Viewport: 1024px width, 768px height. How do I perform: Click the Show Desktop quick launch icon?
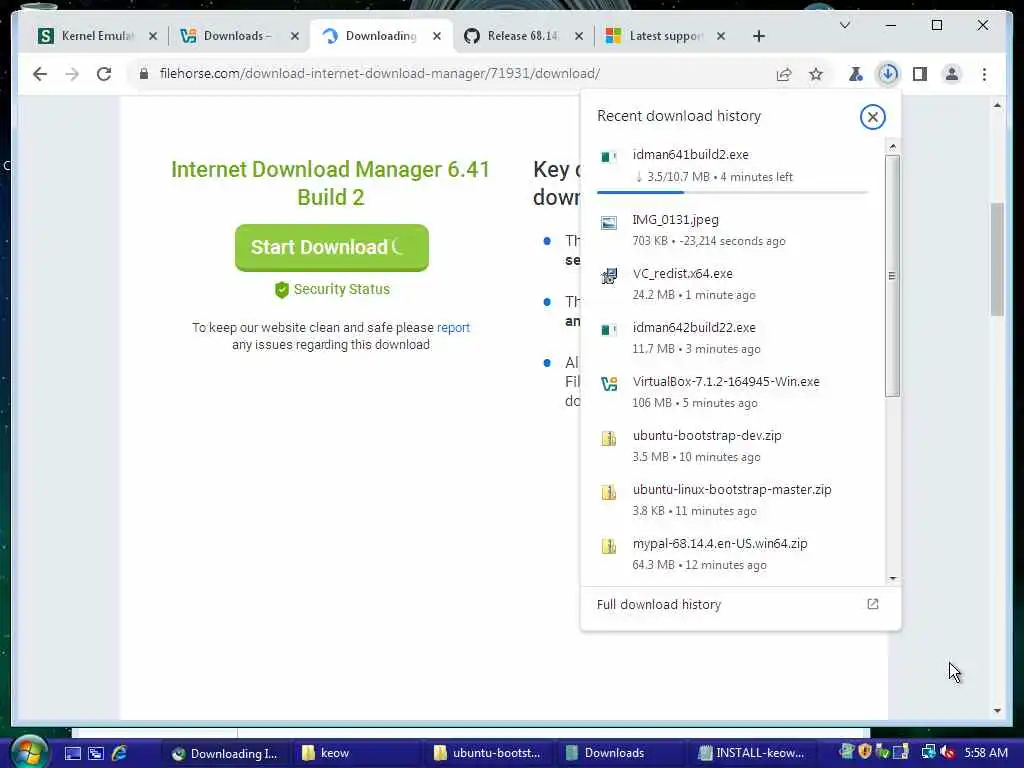(x=72, y=753)
